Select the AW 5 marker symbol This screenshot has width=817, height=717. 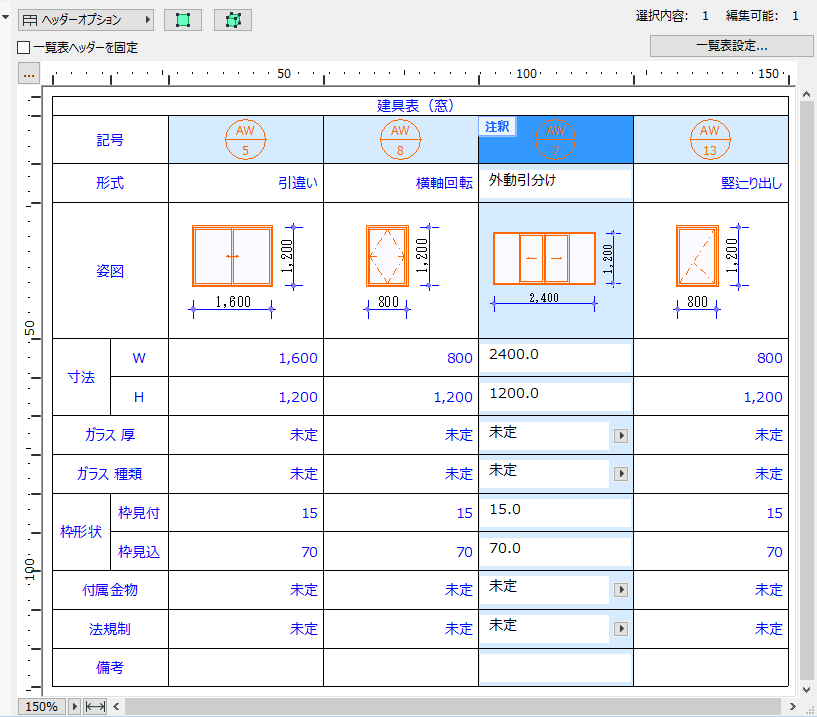pyautogui.click(x=245, y=140)
